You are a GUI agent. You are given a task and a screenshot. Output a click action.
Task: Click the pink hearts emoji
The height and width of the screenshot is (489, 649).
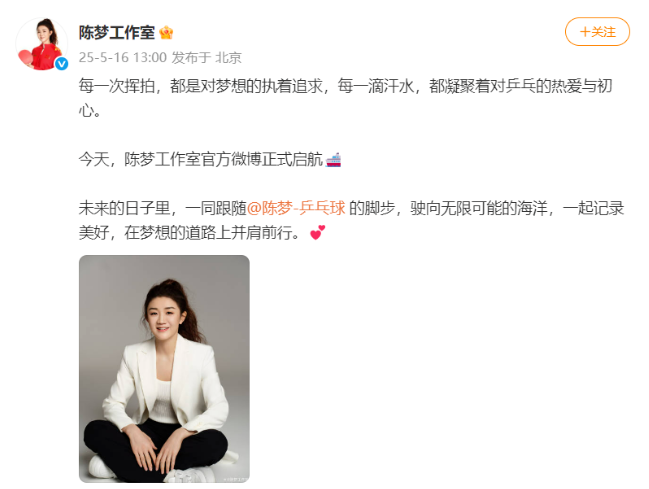pos(317,233)
